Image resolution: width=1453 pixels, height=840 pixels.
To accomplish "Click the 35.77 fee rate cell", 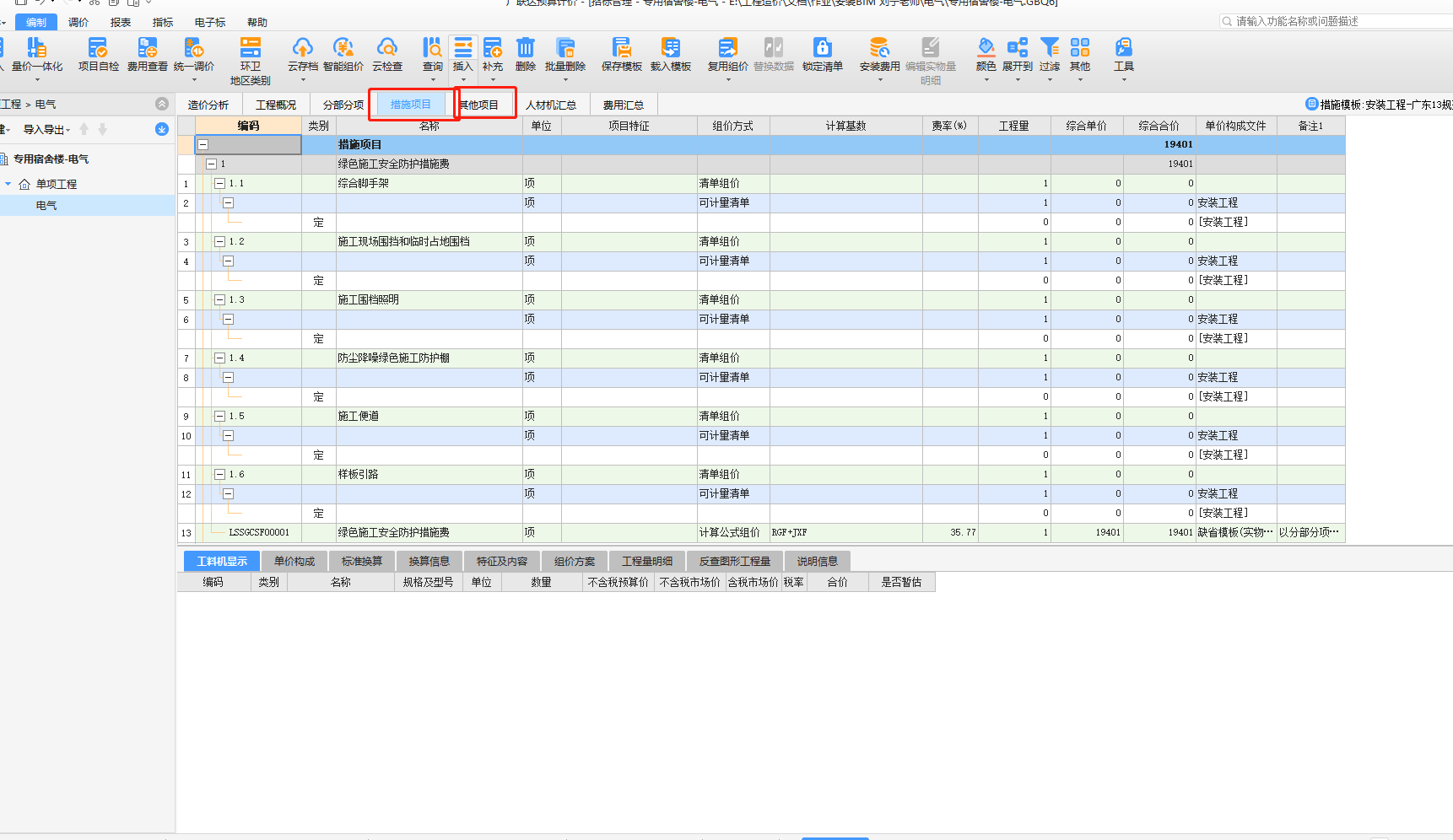I will pos(951,532).
